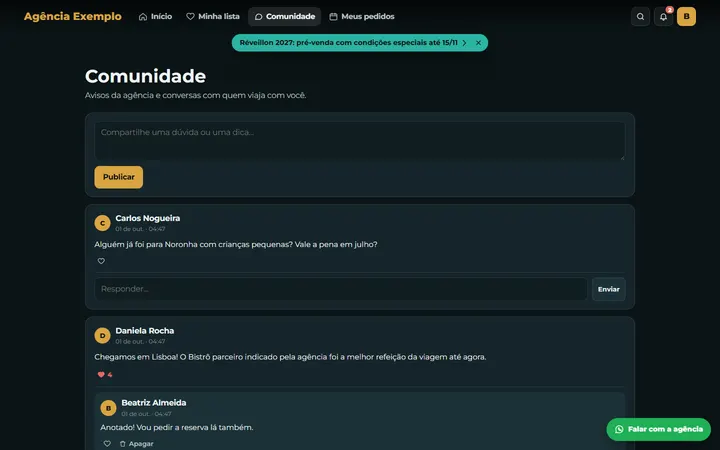Click the Agência Exemplo logo
720x450 pixels.
pos(73,17)
